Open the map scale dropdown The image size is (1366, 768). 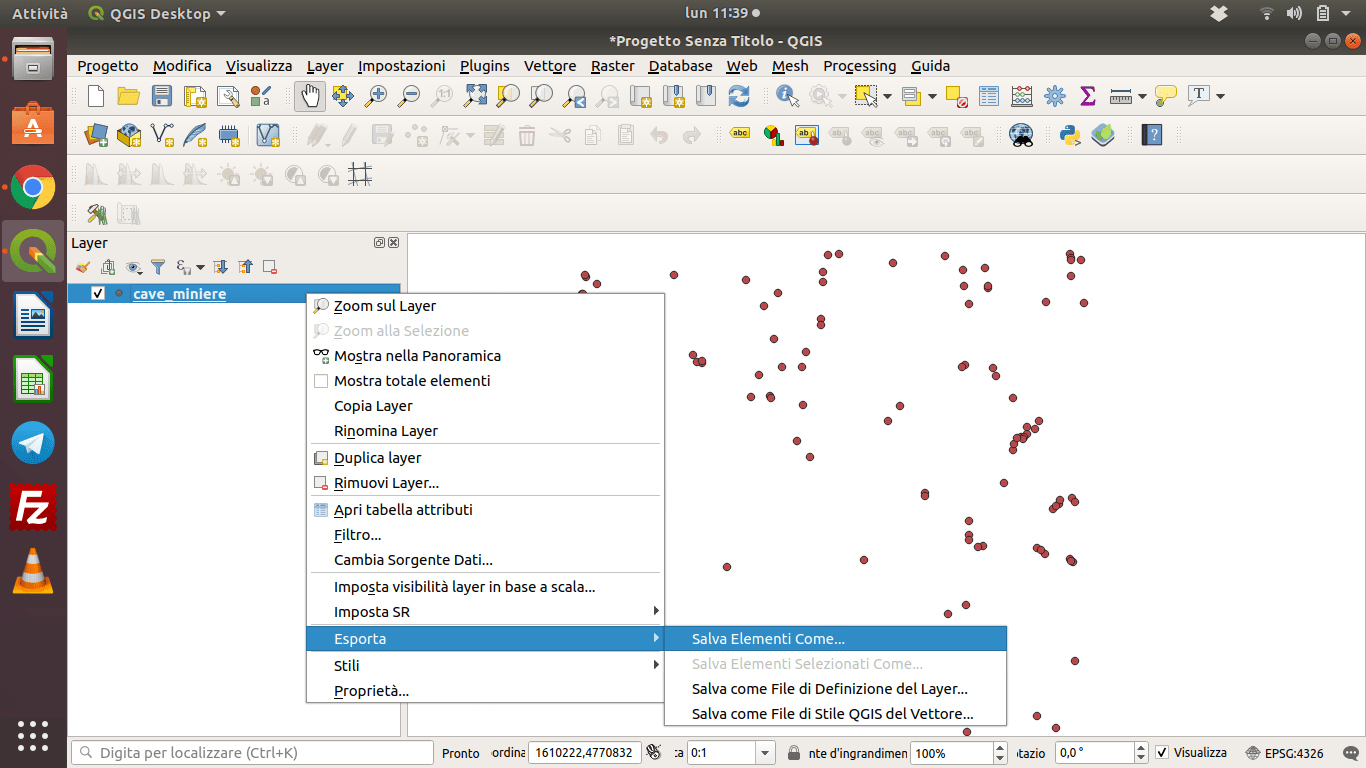pyautogui.click(x=766, y=753)
